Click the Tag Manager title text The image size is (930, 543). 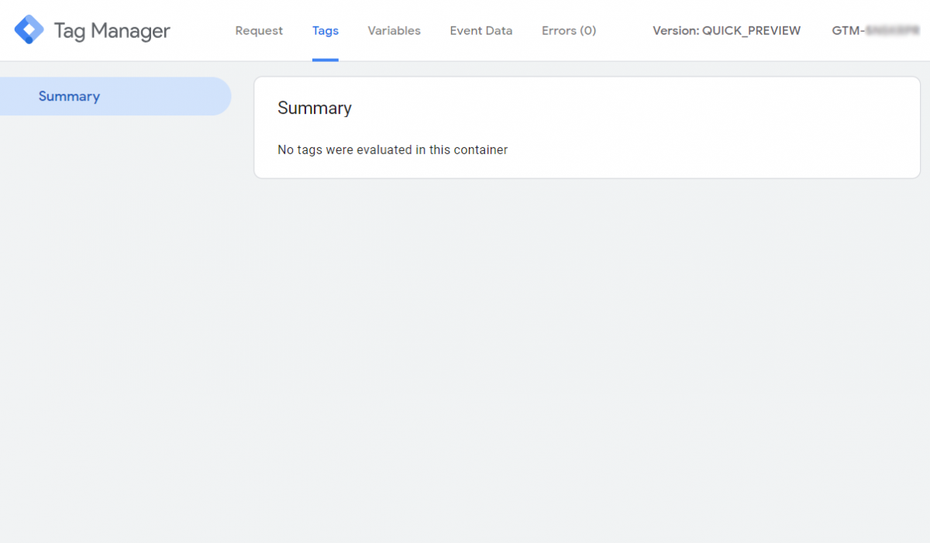(x=112, y=31)
